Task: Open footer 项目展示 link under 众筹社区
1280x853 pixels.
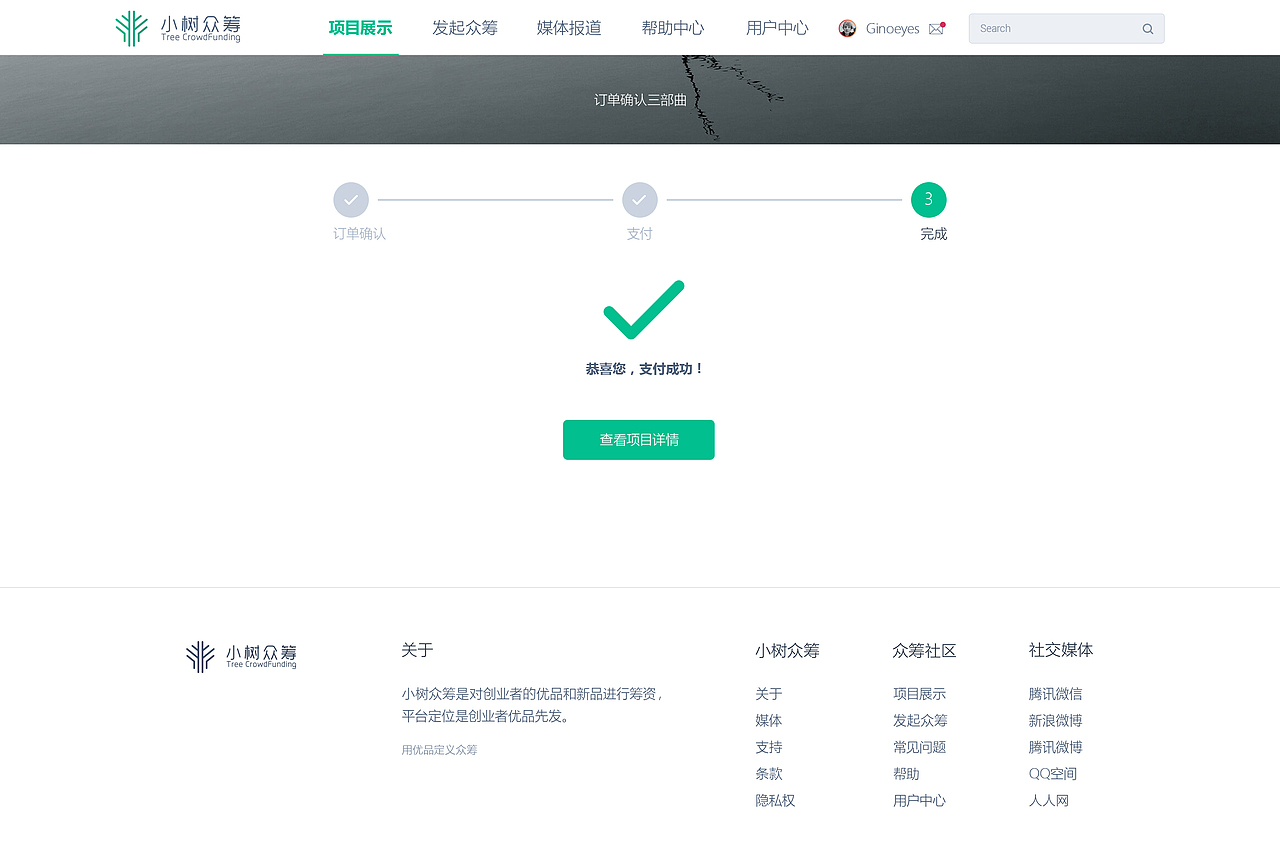Action: pyautogui.click(x=920, y=694)
